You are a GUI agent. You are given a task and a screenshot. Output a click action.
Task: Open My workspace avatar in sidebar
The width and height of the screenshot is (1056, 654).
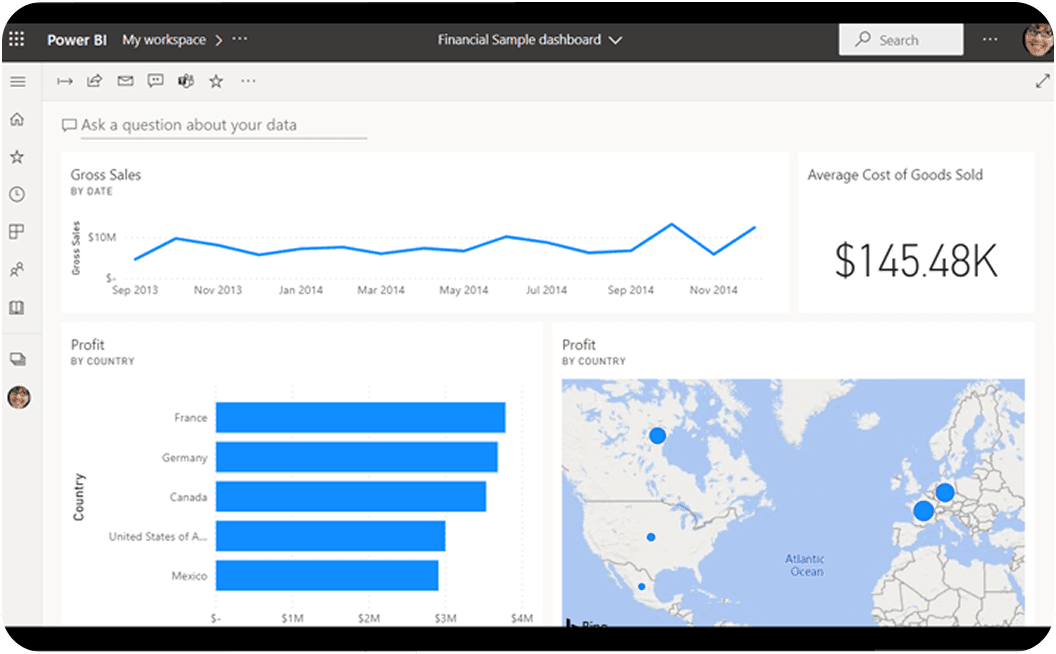(x=19, y=397)
